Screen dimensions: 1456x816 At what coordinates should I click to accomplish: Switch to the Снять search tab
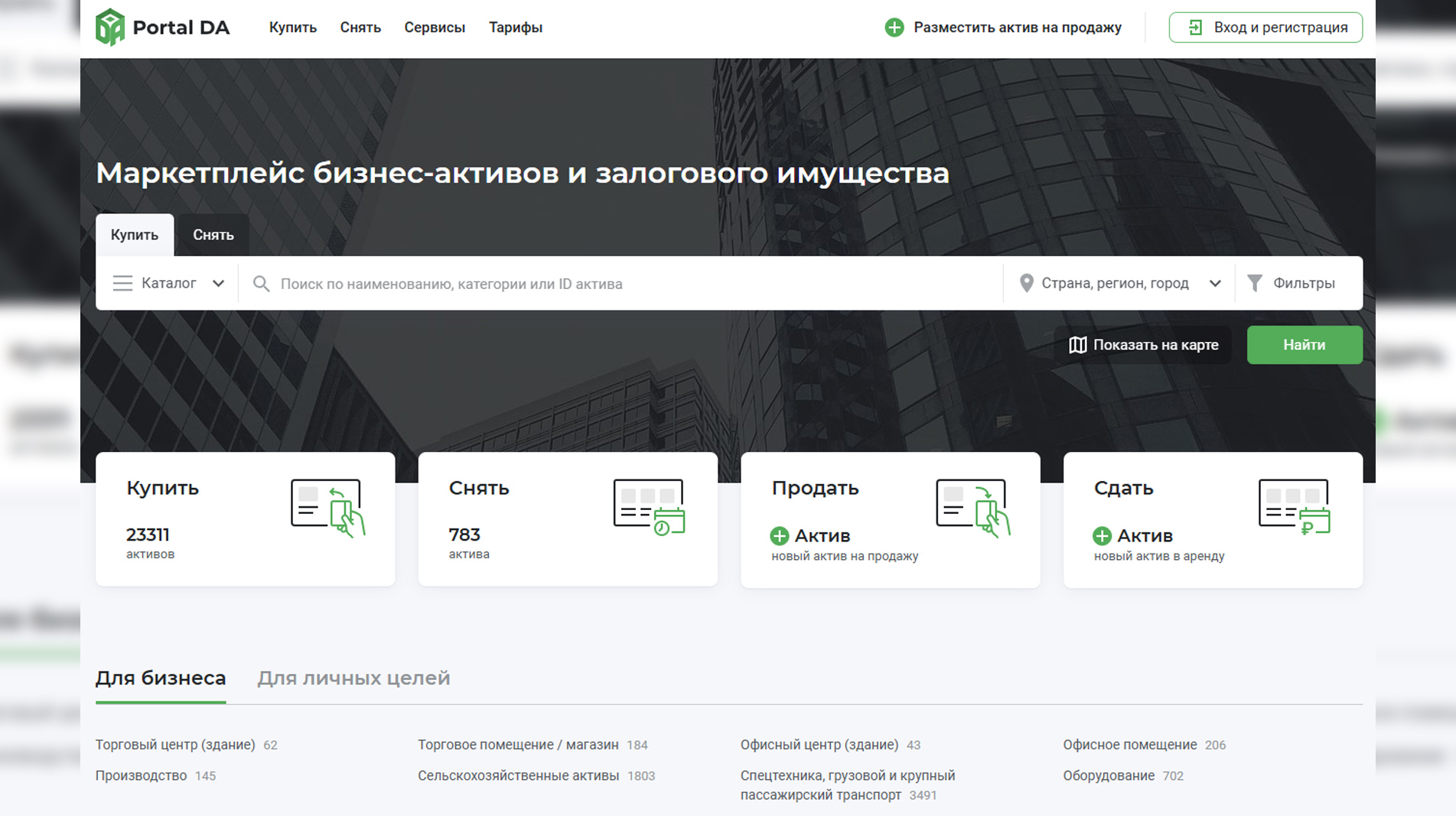213,235
